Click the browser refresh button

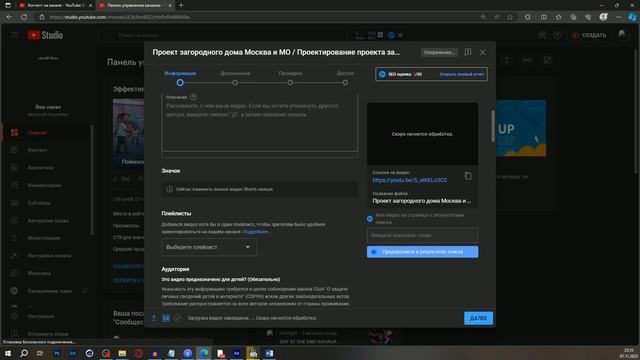24,17
